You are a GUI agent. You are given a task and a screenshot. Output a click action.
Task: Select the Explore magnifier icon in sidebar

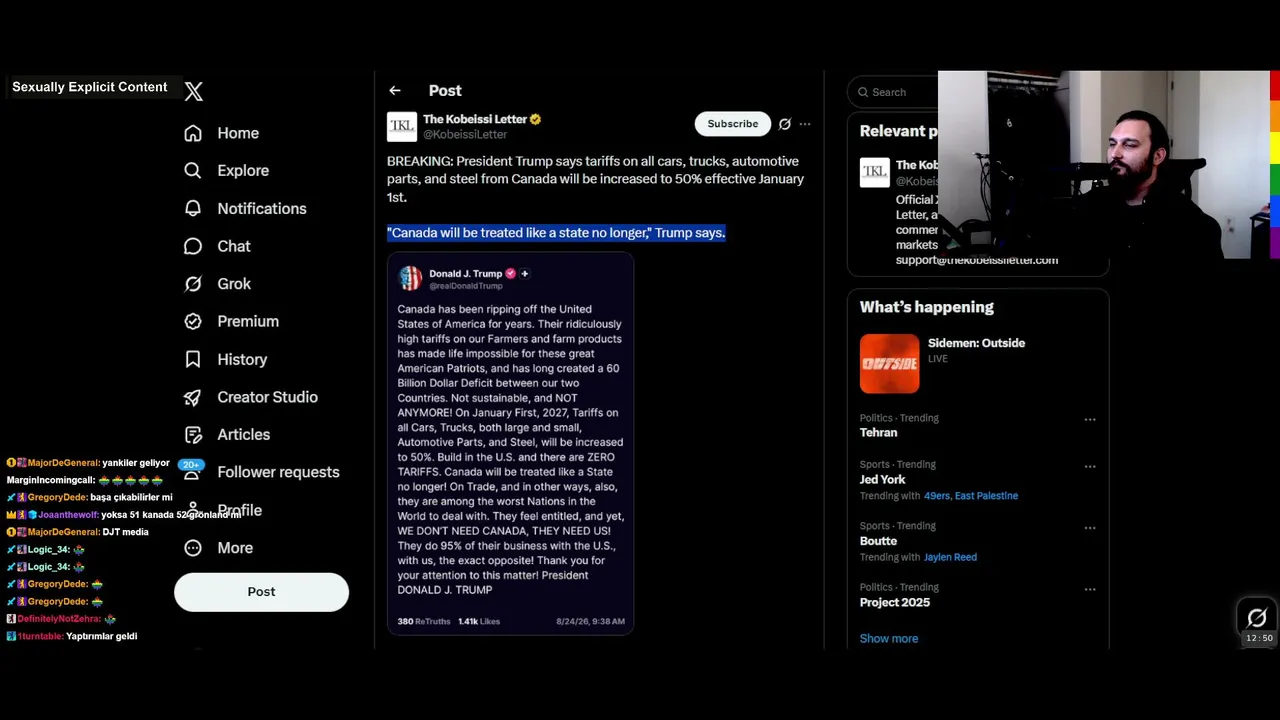click(193, 171)
